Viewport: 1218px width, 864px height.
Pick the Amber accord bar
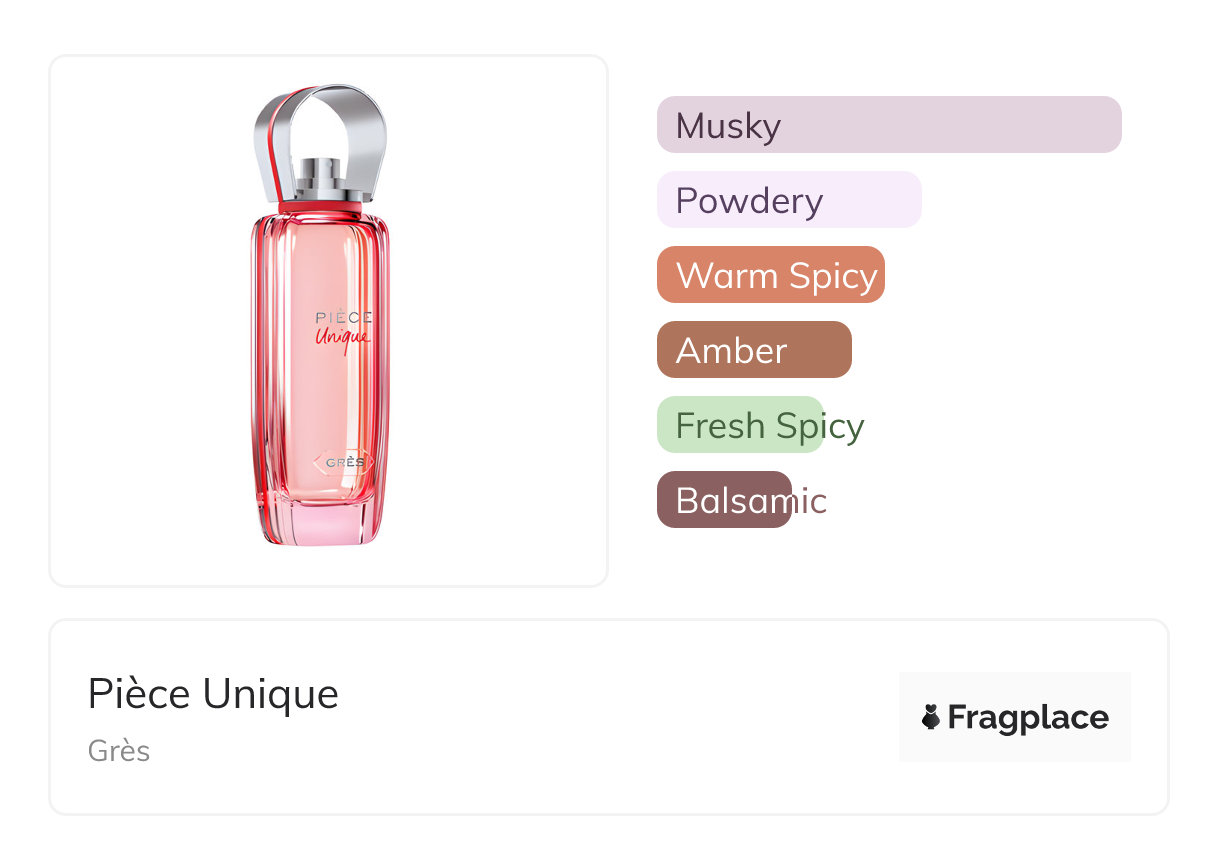[x=753, y=350]
